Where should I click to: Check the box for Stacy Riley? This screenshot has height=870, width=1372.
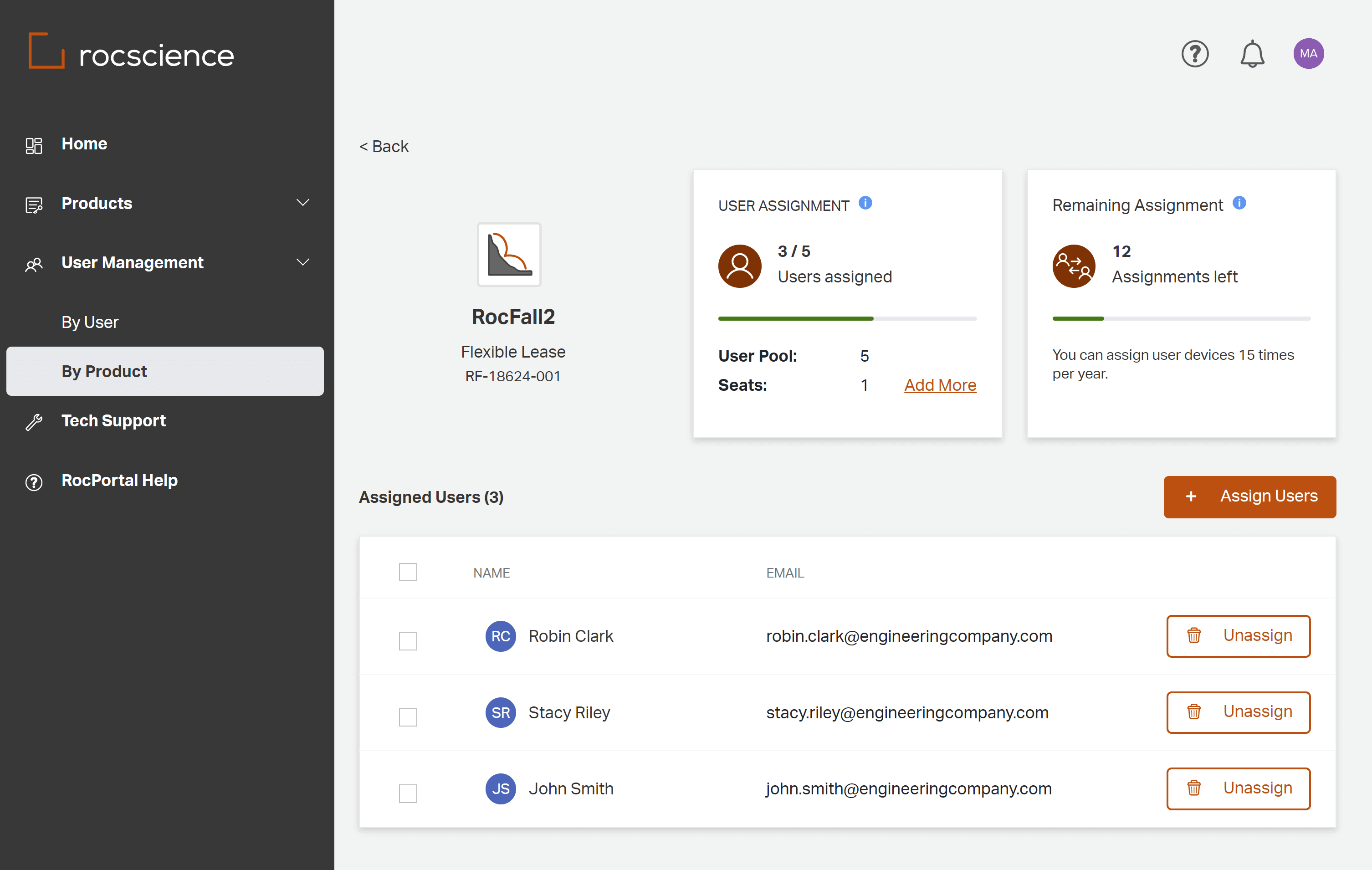(x=408, y=717)
